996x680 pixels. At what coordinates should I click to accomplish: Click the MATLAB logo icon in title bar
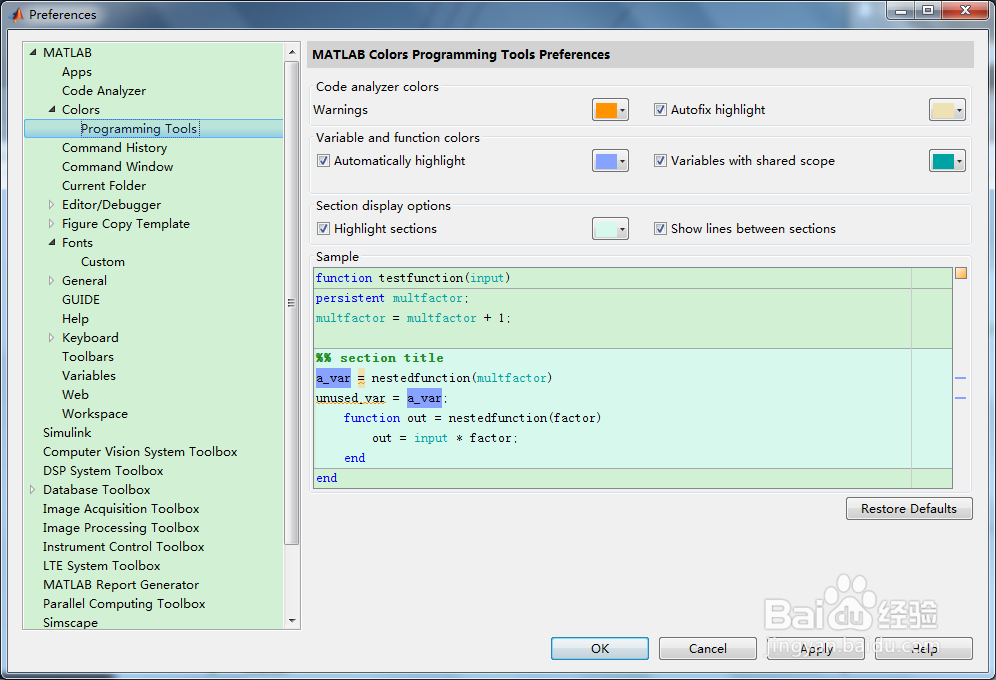pyautogui.click(x=17, y=14)
